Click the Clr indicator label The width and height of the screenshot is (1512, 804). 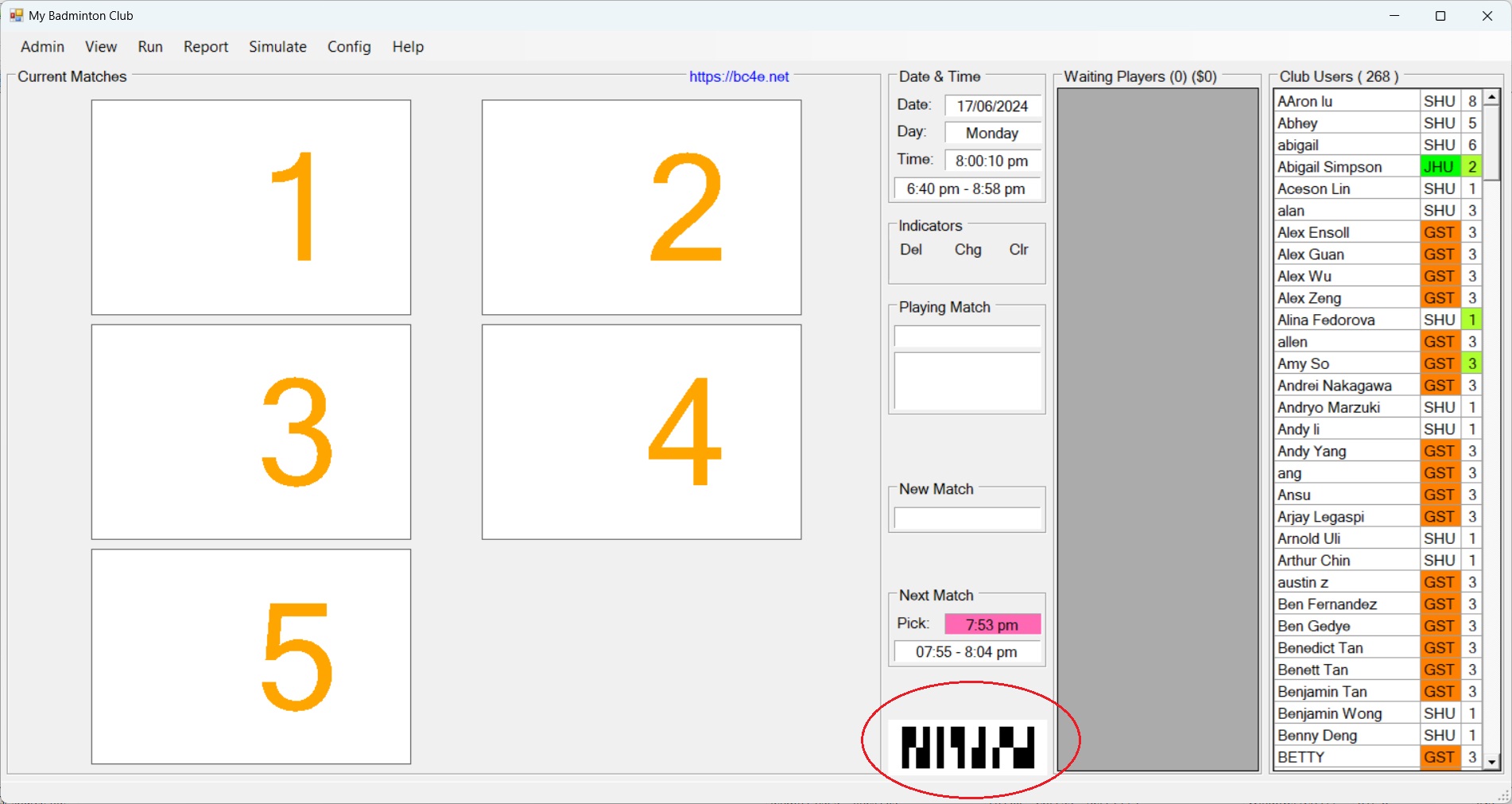[1018, 250]
